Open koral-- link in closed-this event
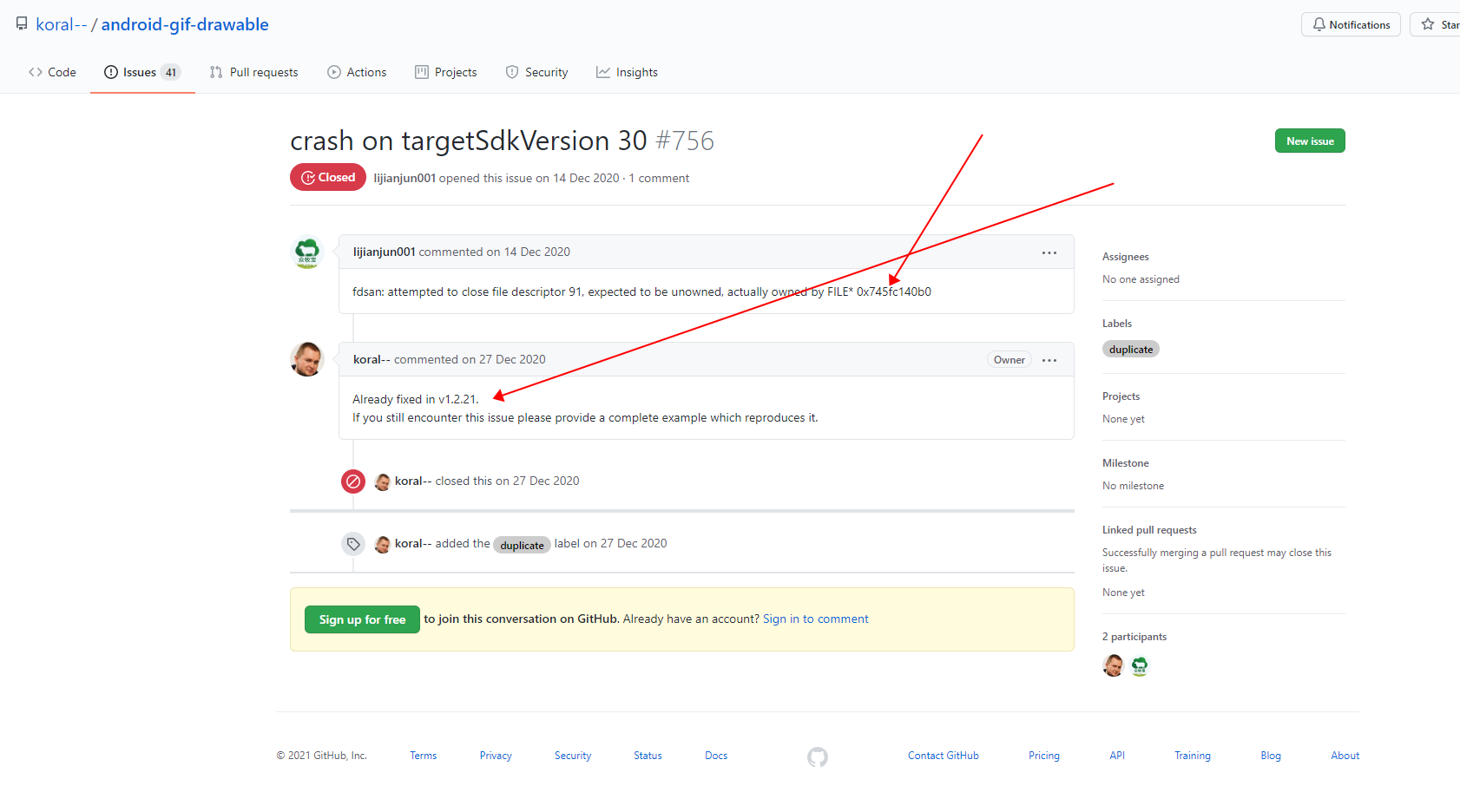 413,481
